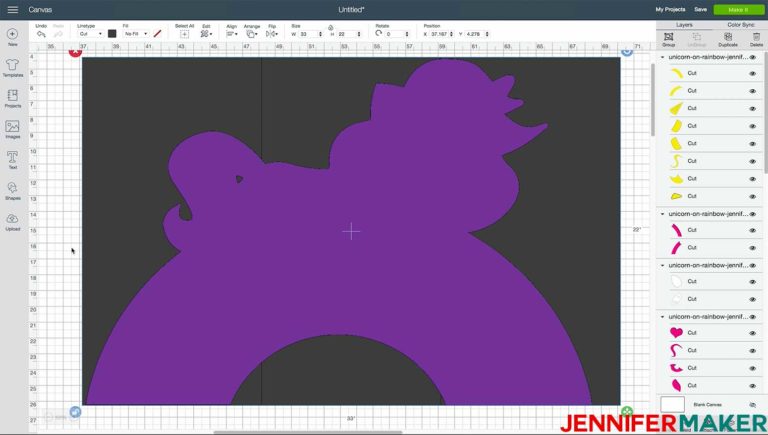768x435 pixels.
Task: Open the Projects panel
Action: 13,96
